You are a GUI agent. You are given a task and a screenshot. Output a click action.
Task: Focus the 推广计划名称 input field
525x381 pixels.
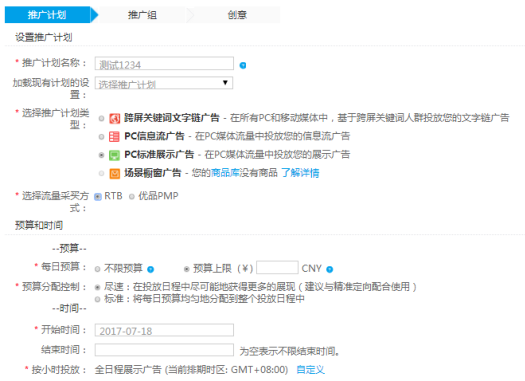(164, 63)
